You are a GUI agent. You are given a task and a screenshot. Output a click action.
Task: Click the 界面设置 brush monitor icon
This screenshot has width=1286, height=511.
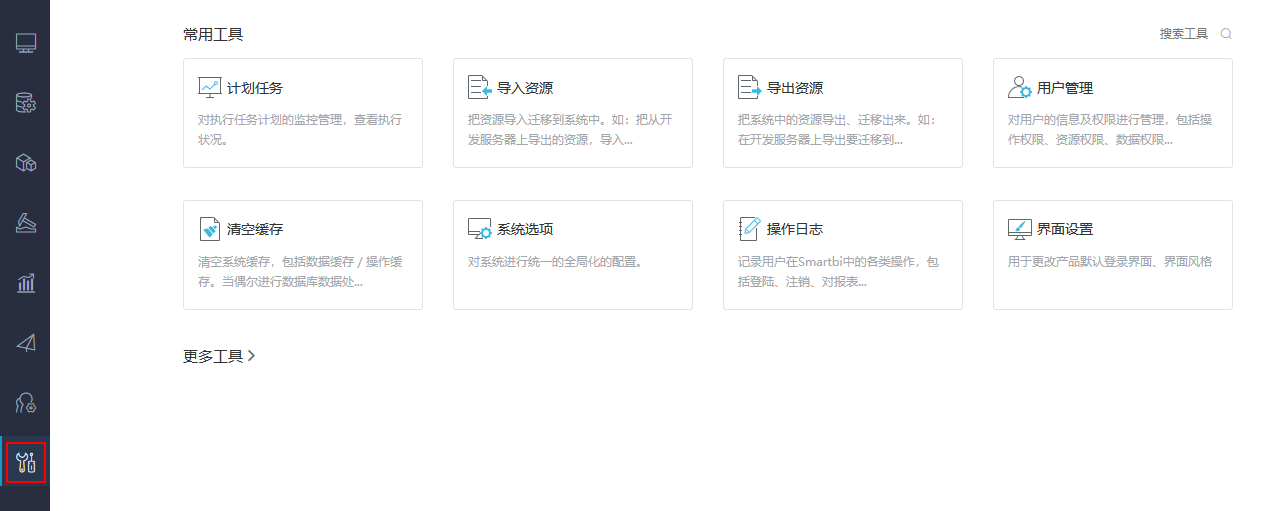click(x=1020, y=229)
